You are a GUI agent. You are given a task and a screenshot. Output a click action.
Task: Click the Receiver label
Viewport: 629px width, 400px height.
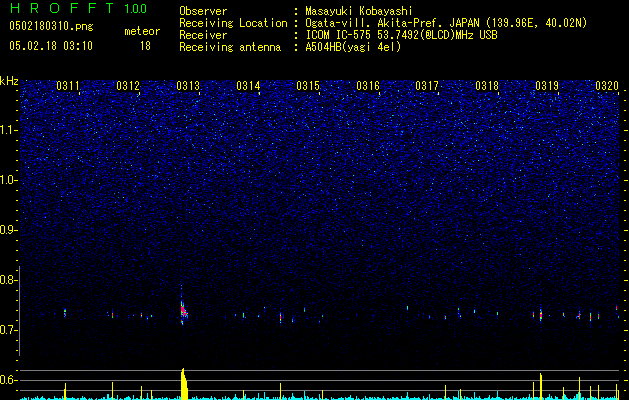click(203, 35)
